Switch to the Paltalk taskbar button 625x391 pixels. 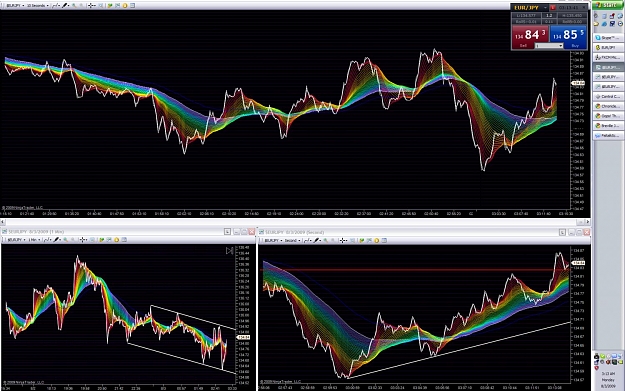click(x=608, y=136)
